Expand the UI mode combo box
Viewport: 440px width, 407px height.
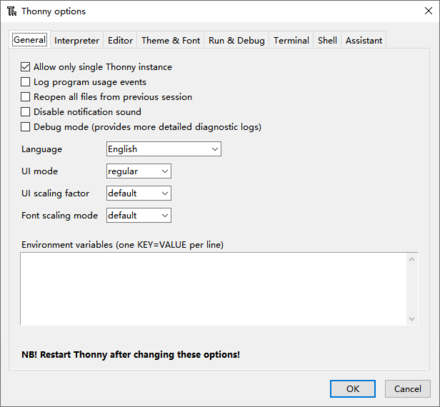click(139, 171)
